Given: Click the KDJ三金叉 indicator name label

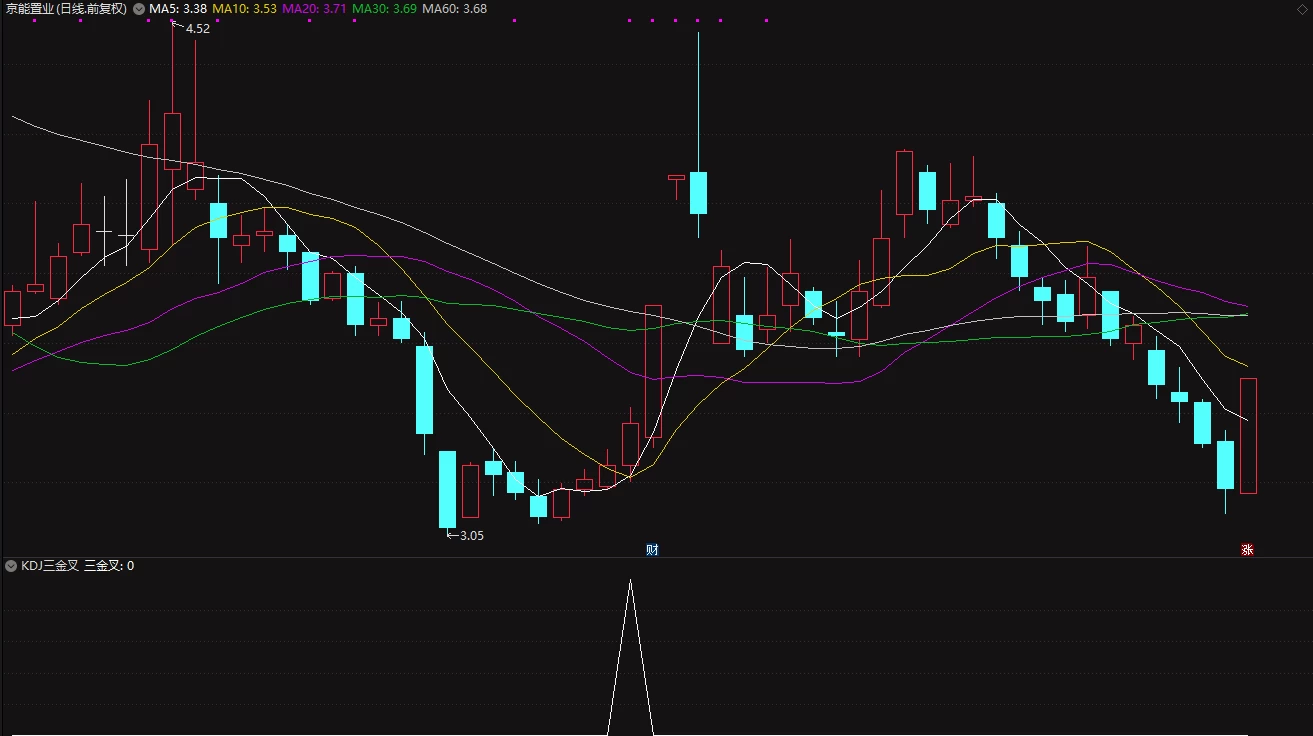Looking at the screenshot, I should [x=49, y=566].
